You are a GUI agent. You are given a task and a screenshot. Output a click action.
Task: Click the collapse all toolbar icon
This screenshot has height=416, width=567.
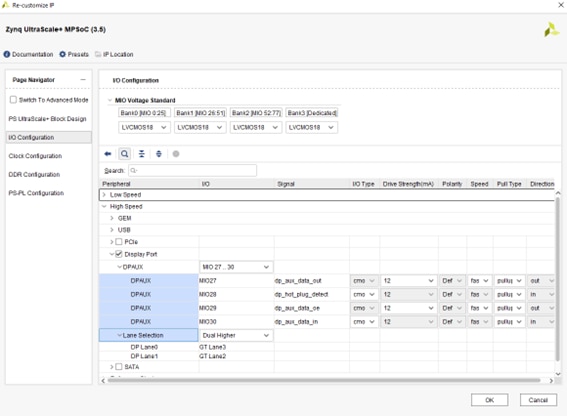(142, 154)
